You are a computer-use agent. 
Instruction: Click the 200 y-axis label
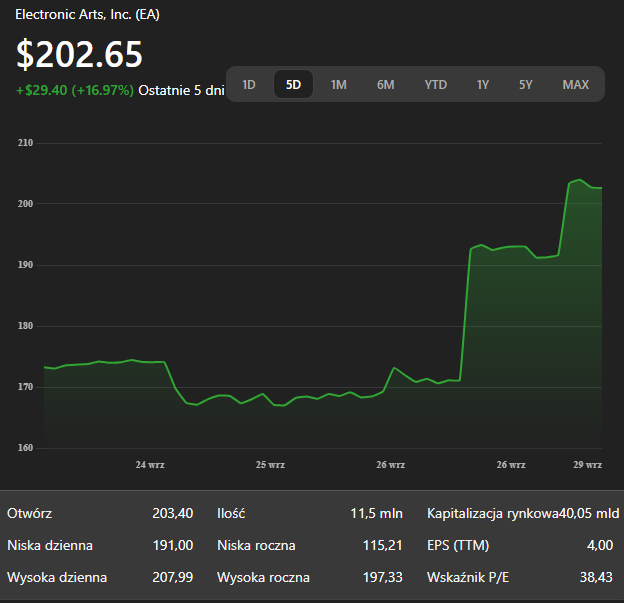click(25, 204)
